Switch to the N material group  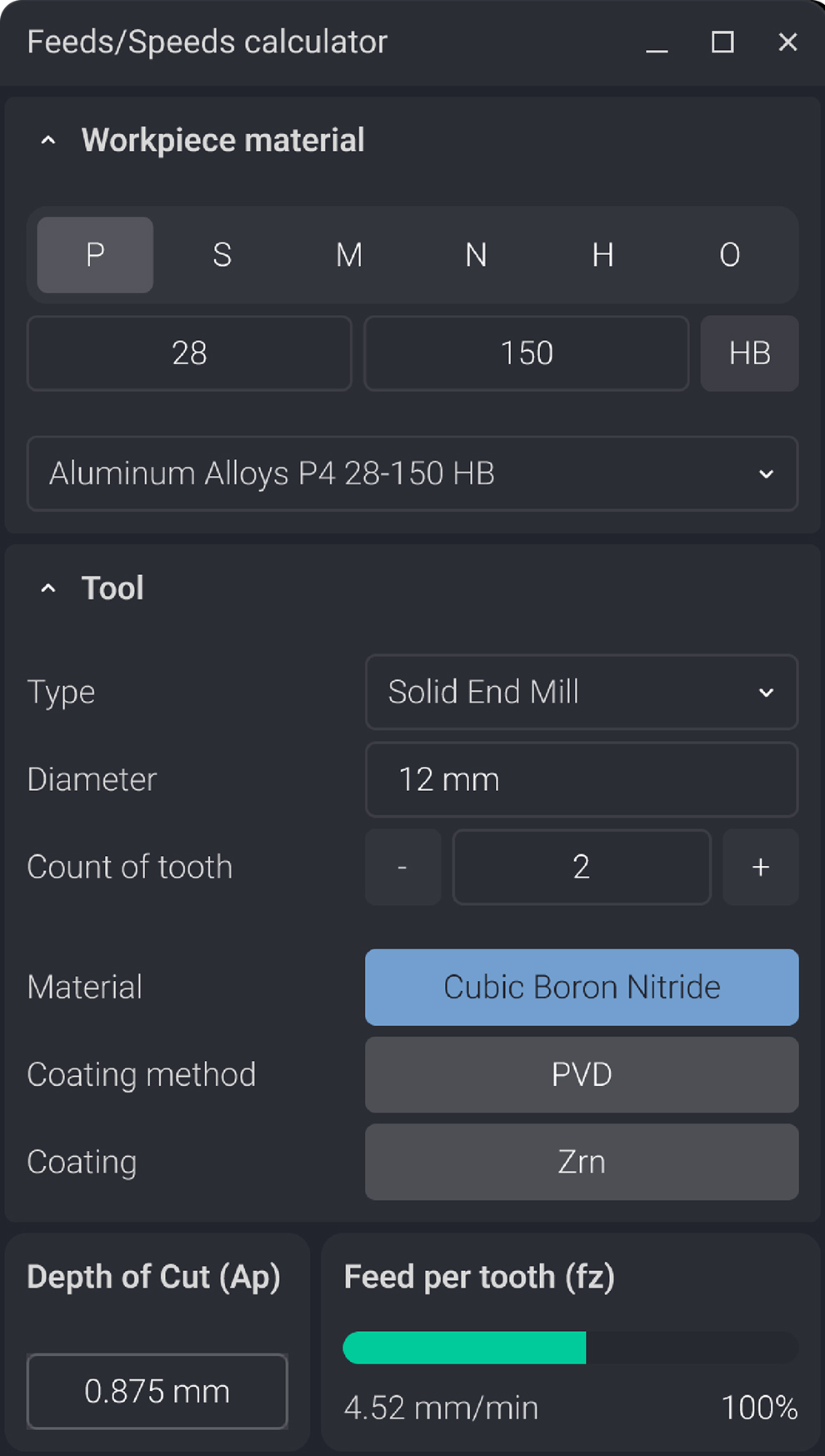[x=476, y=255]
